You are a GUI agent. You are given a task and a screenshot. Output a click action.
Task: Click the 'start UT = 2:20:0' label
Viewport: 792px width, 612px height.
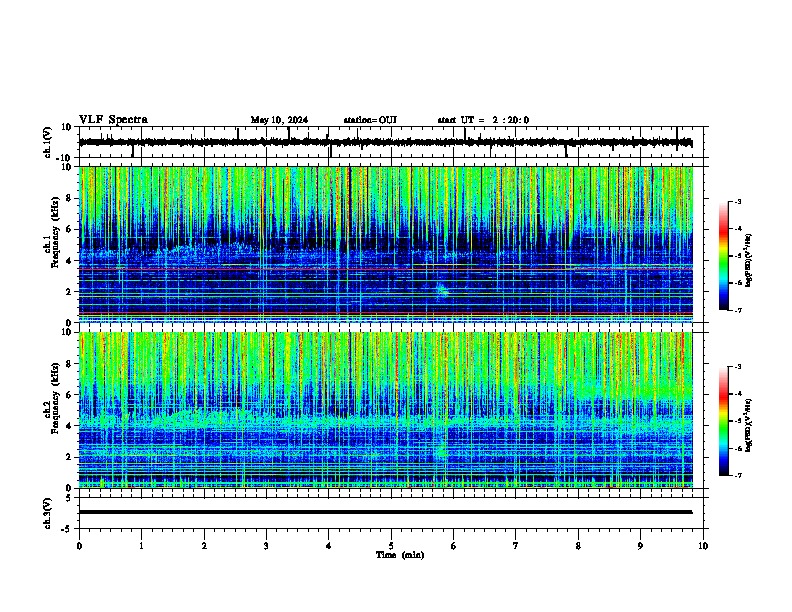click(483, 120)
